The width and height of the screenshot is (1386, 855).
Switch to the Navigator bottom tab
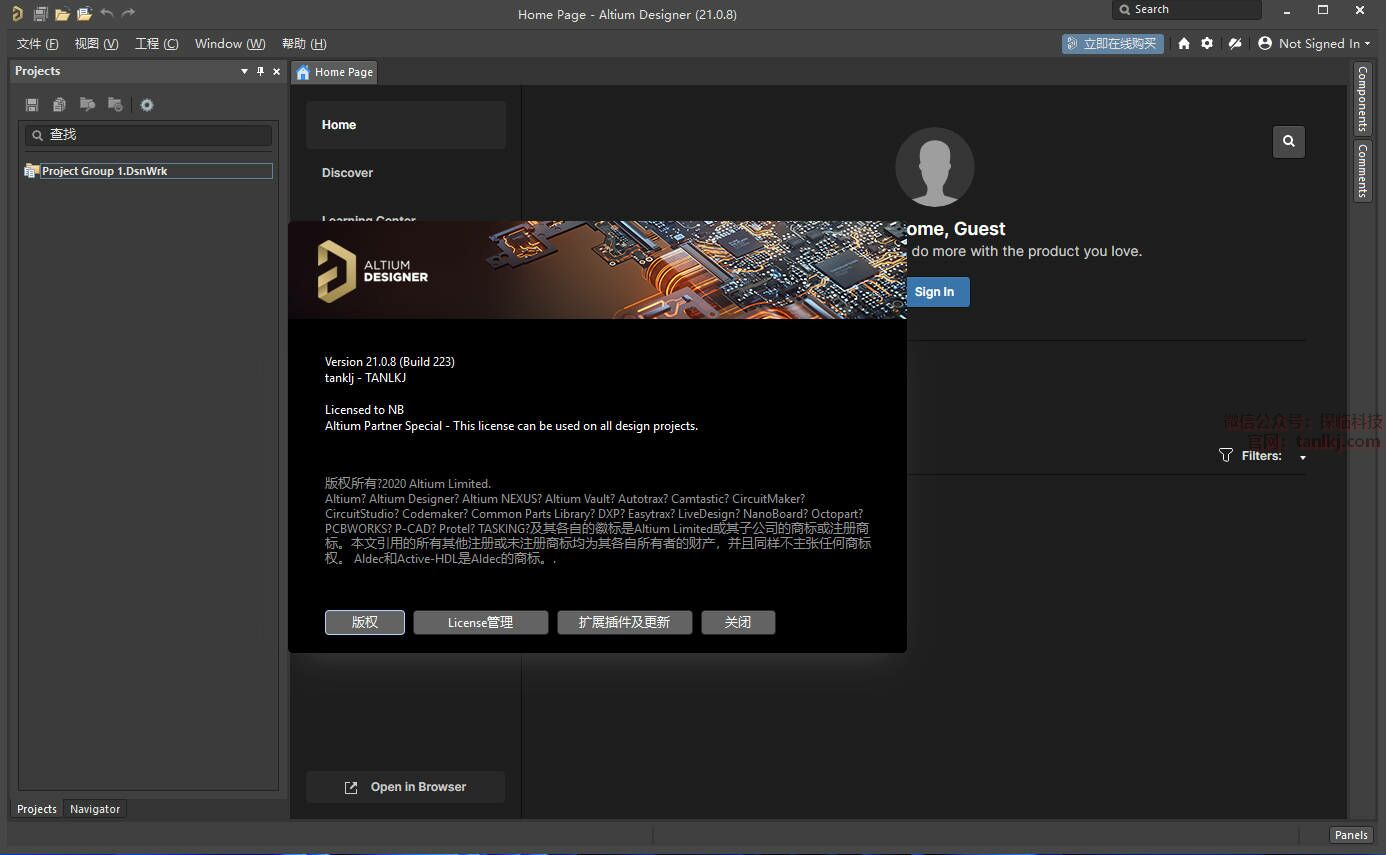point(95,809)
